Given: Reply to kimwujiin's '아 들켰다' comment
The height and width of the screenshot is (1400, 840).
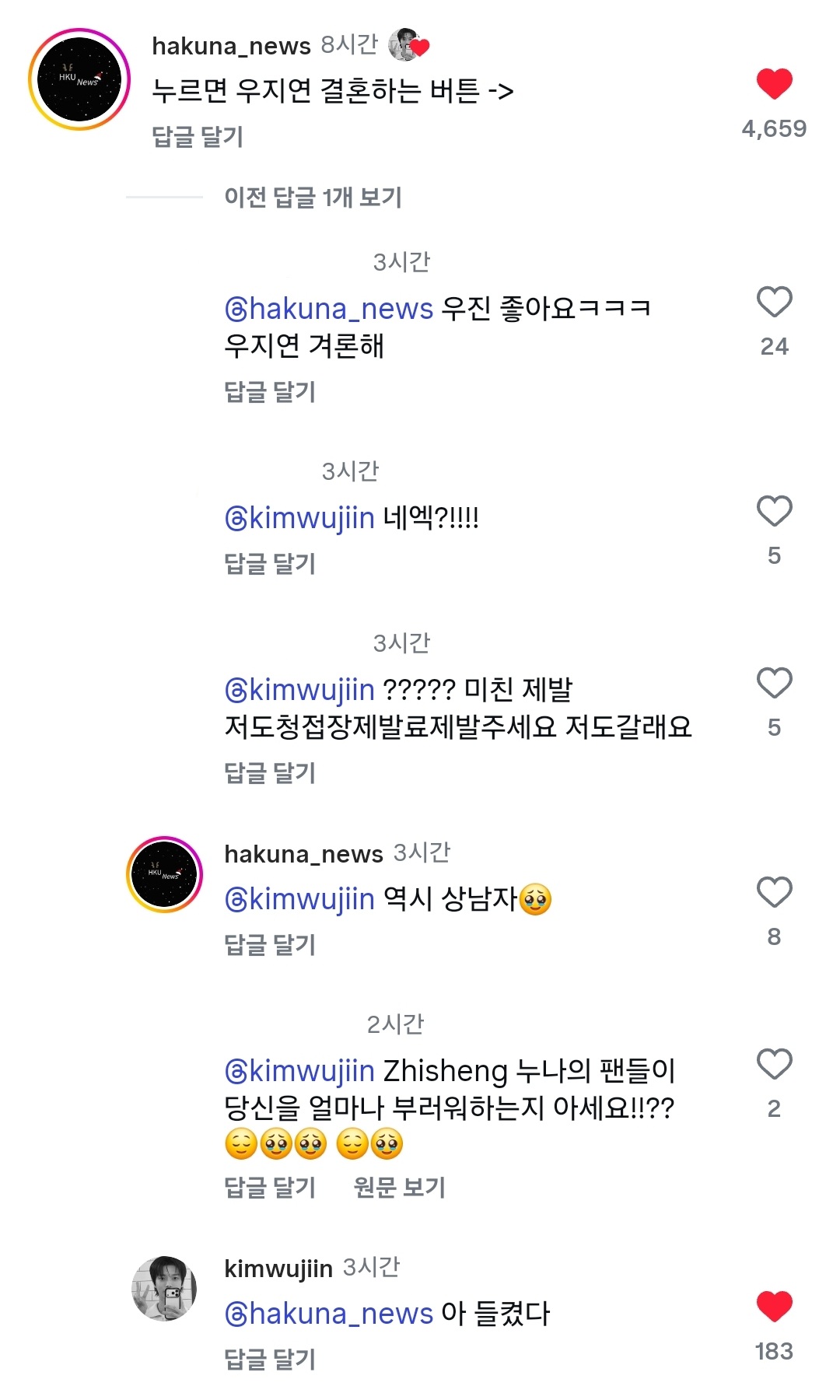Looking at the screenshot, I should [270, 1360].
